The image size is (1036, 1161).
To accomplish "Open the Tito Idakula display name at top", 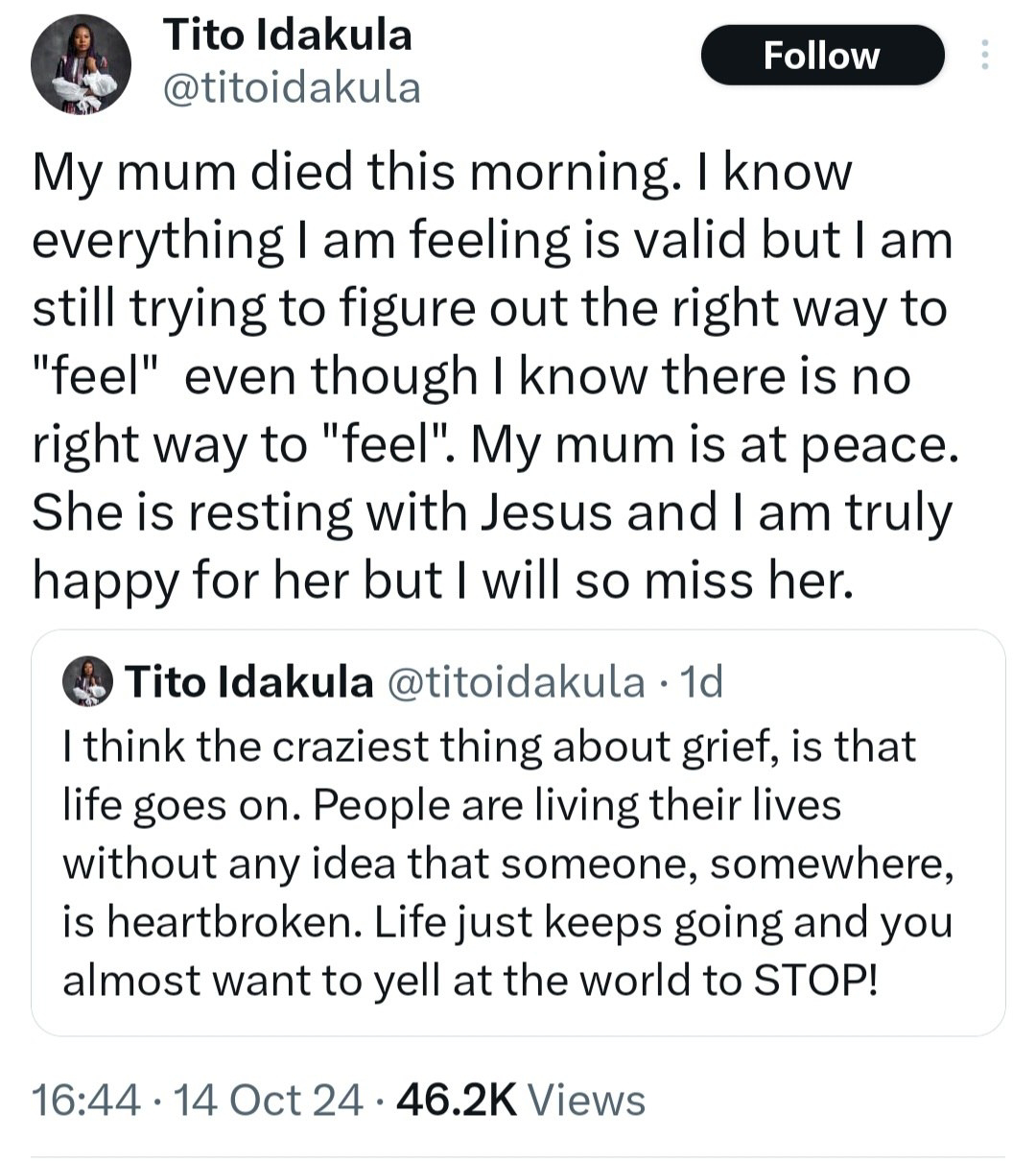I will [x=288, y=36].
